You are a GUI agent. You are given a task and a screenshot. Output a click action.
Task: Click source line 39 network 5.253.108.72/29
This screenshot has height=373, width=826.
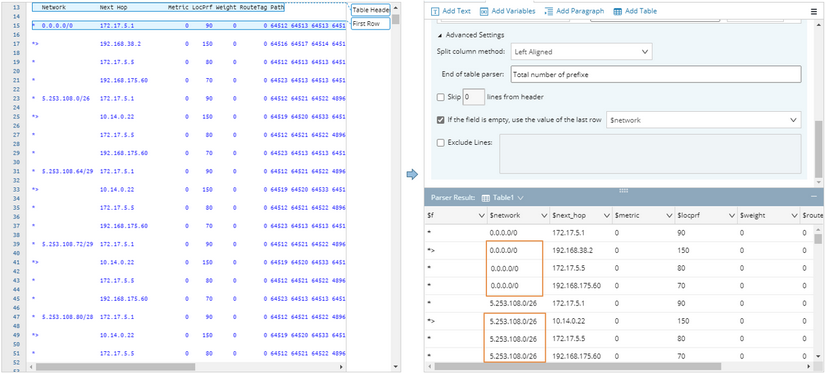(x=67, y=244)
